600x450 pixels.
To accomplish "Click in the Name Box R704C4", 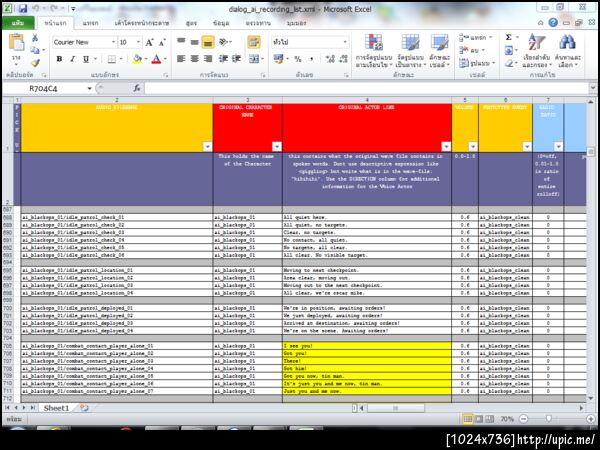I will coord(43,88).
